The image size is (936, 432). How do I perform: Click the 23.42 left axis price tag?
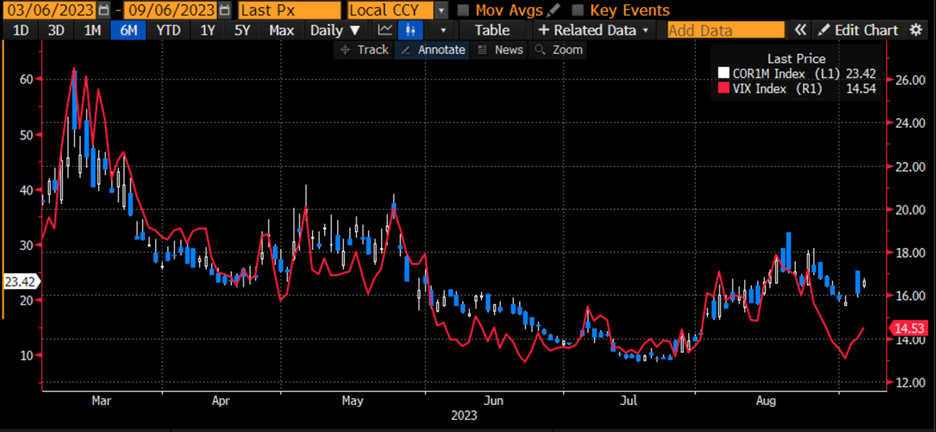(21, 281)
